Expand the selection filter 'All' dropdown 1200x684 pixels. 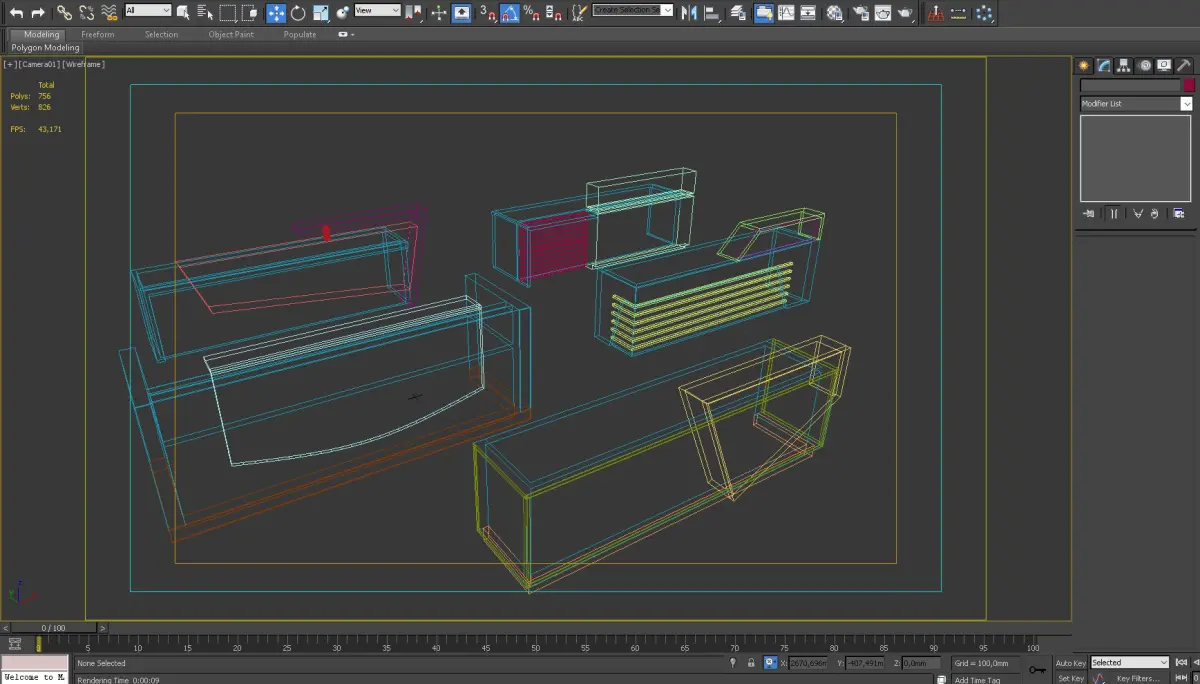tap(148, 11)
